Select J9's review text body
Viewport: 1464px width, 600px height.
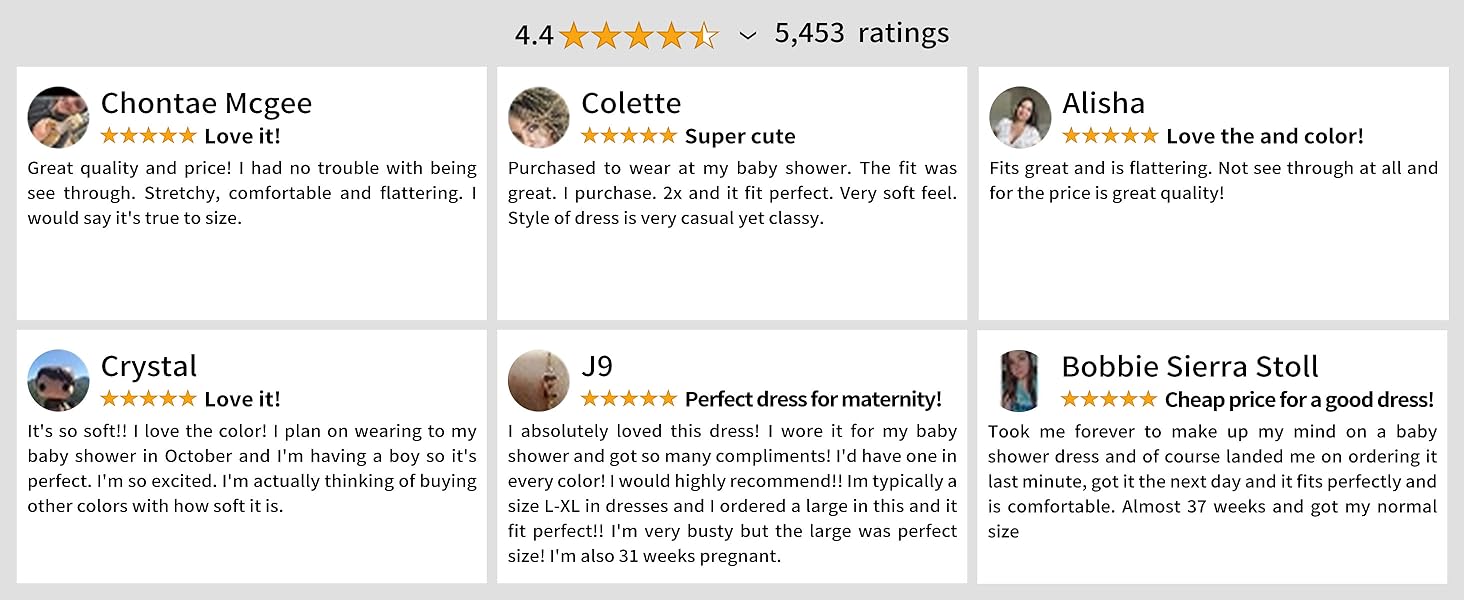(x=732, y=493)
